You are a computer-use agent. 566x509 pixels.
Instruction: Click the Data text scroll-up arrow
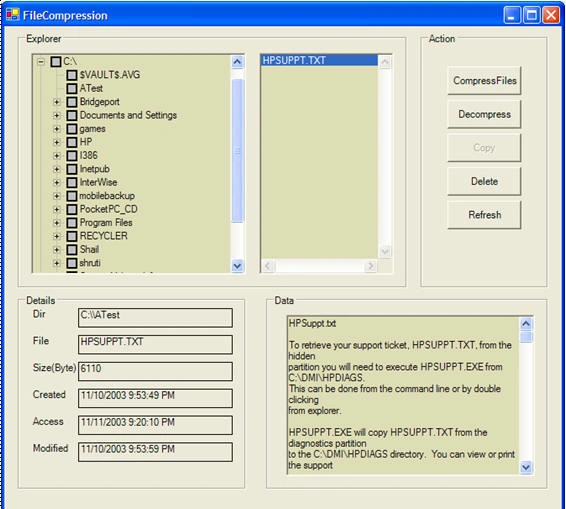tap(526, 323)
